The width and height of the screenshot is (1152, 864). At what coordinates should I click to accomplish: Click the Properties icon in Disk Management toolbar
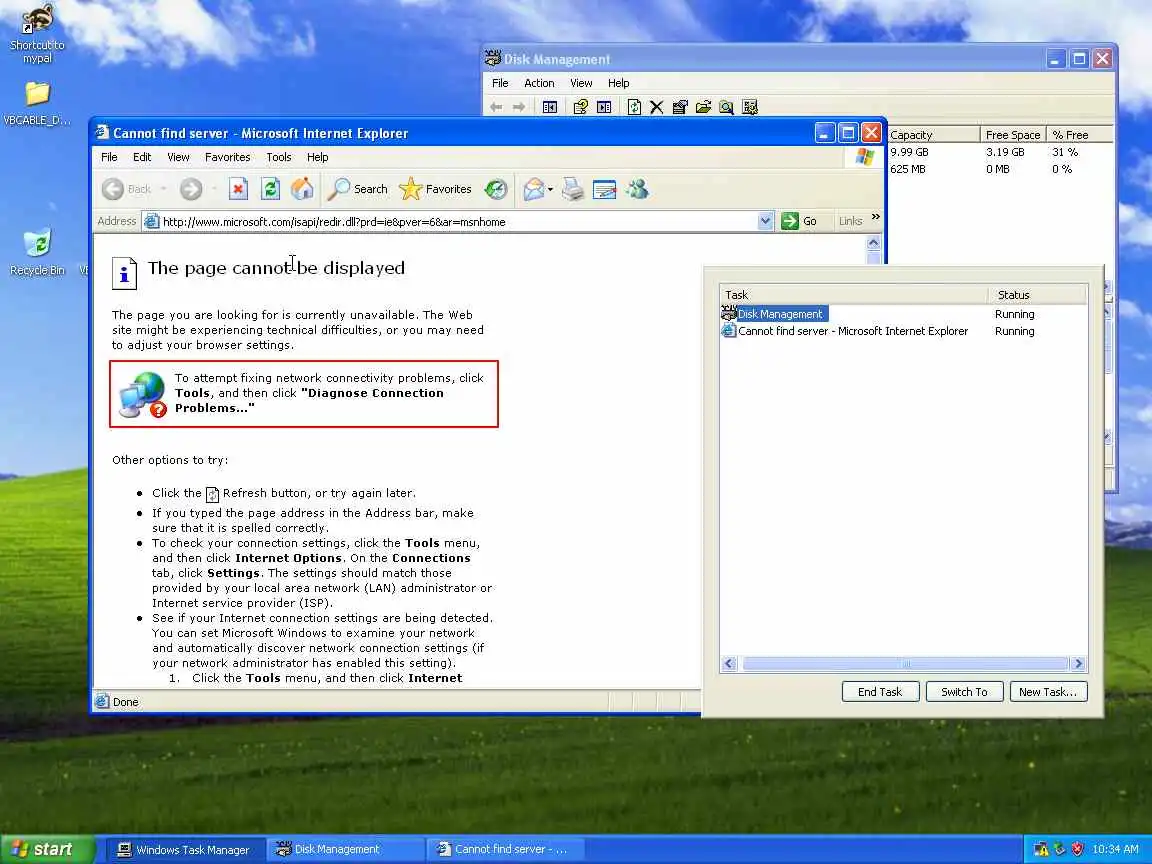[x=680, y=107]
